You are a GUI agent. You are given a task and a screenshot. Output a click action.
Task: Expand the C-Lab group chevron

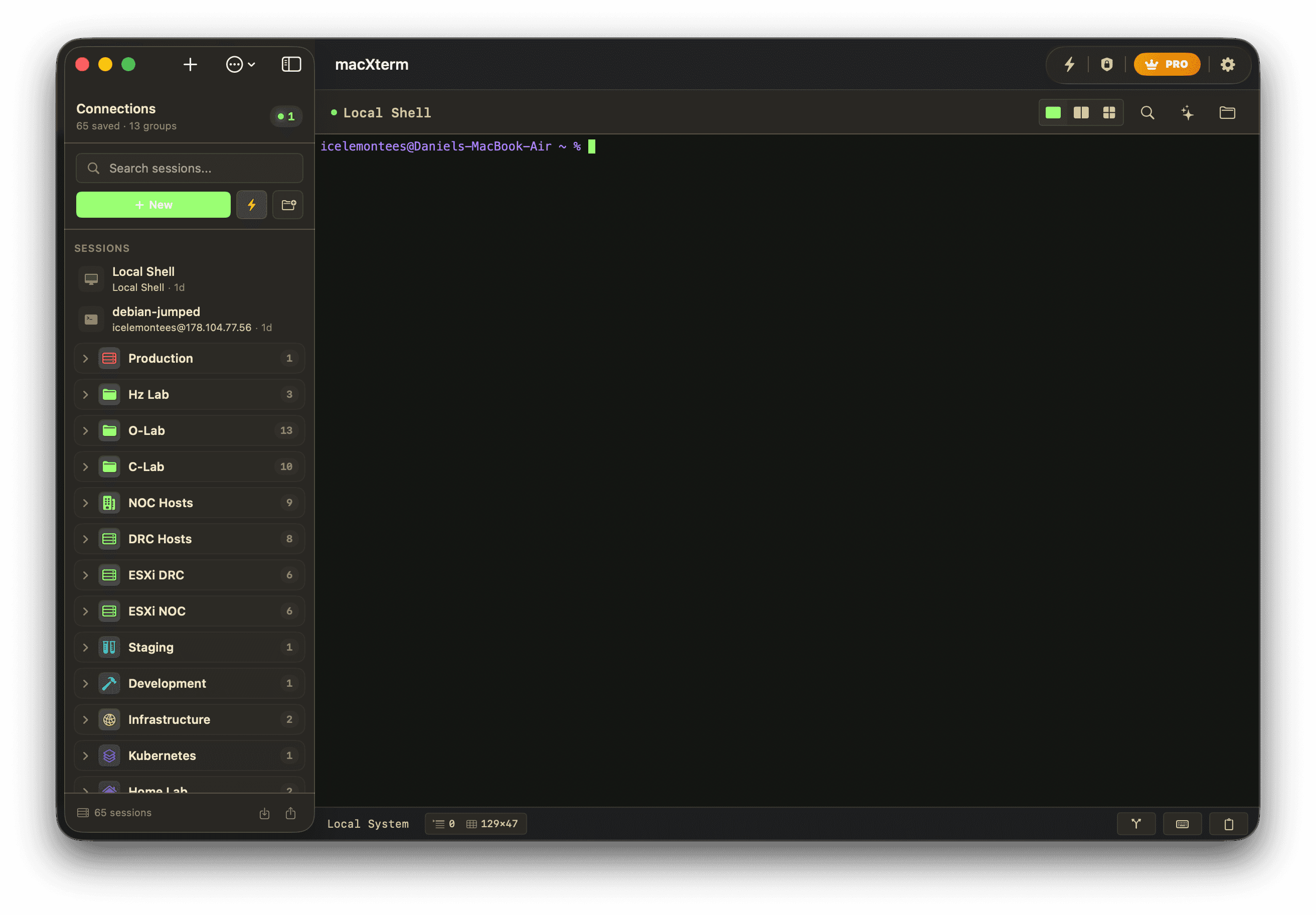tap(86, 467)
